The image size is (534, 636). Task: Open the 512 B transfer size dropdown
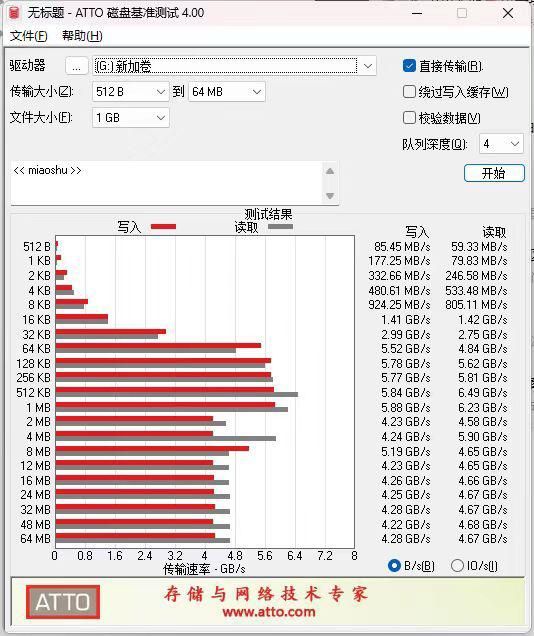[131, 92]
